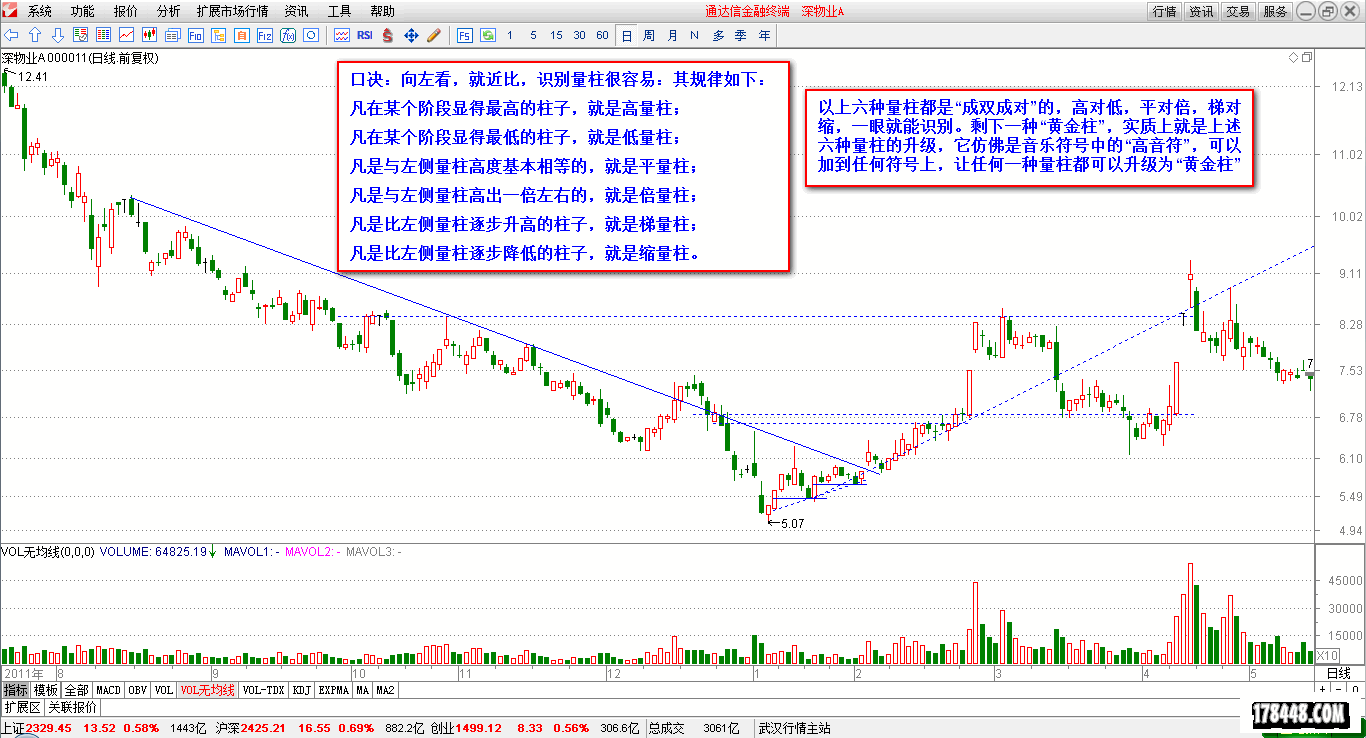The height and width of the screenshot is (738, 1366).
Task: Click the F10 company info icon
Action: click(196, 35)
